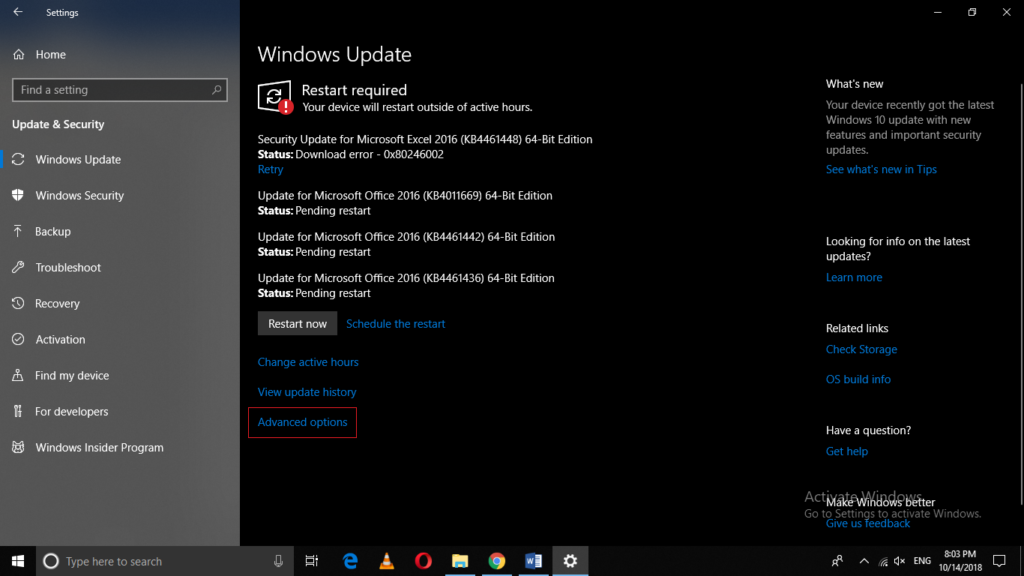Open VLC media player from the taskbar
Viewport: 1024px width, 576px height.
coord(387,561)
